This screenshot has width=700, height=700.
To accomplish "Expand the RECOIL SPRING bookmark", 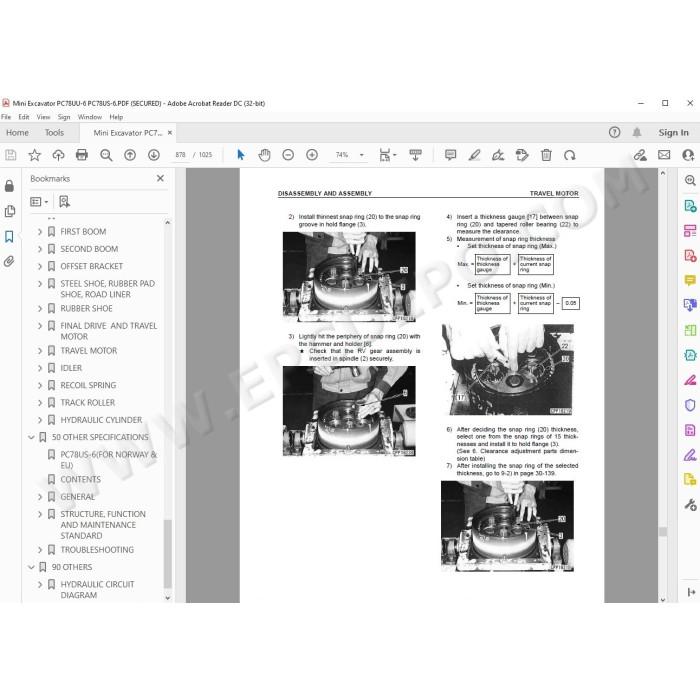I will tap(40, 385).
